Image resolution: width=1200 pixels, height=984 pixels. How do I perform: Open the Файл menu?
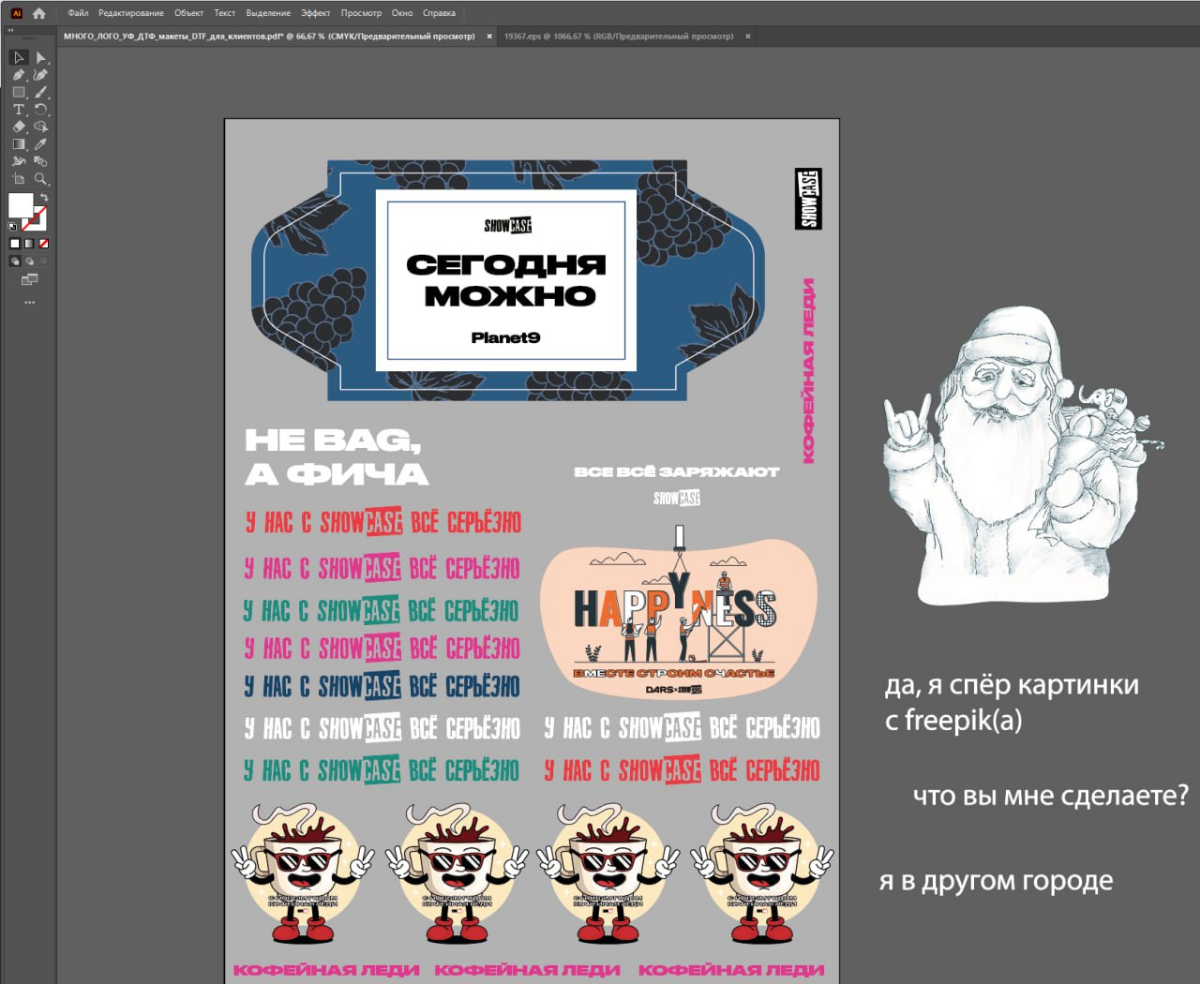tap(78, 13)
